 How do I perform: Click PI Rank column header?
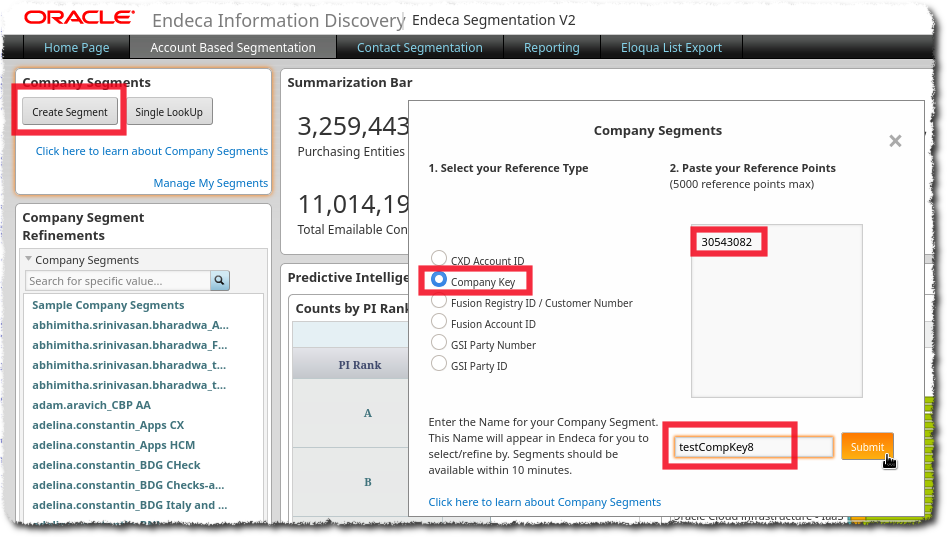(x=359, y=365)
